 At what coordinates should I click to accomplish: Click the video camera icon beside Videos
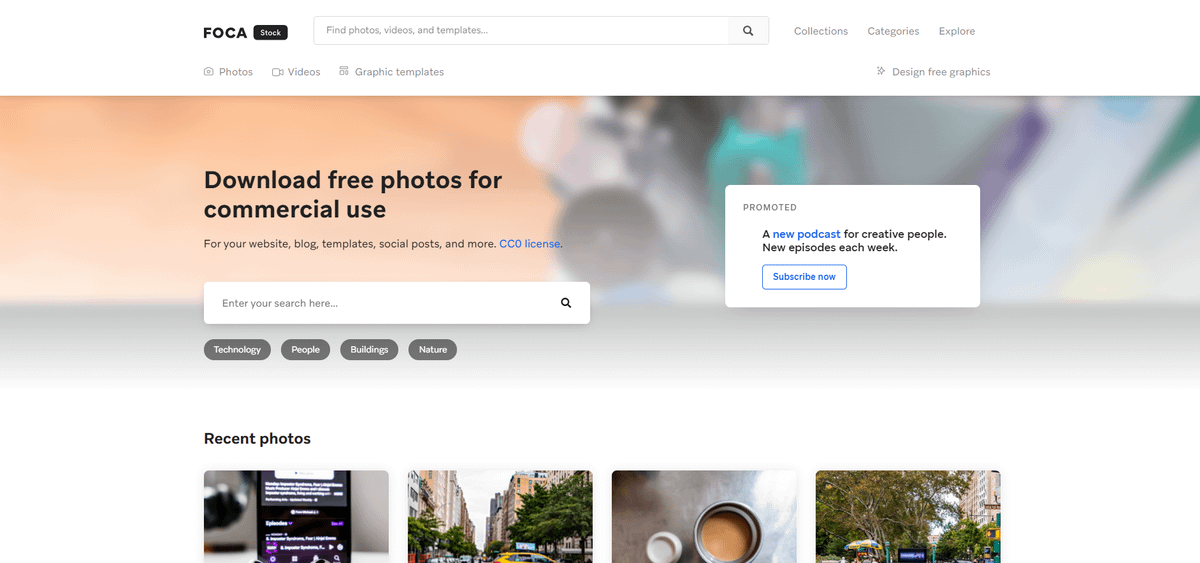point(278,72)
